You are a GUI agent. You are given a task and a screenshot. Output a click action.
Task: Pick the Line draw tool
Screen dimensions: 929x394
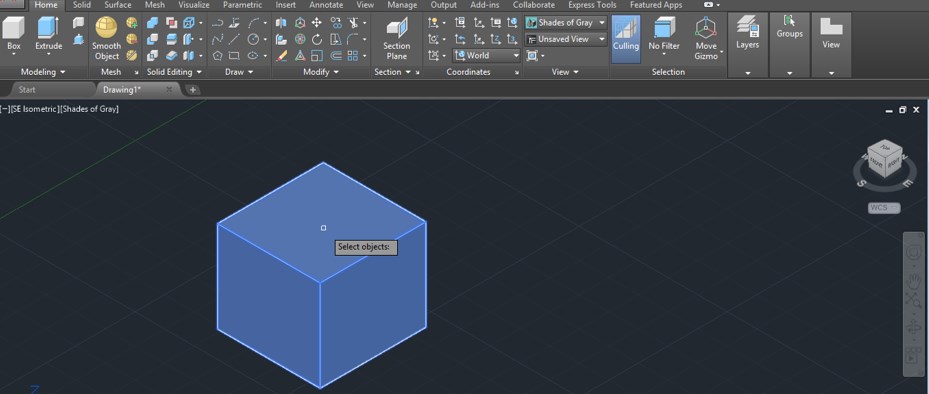(x=235, y=40)
